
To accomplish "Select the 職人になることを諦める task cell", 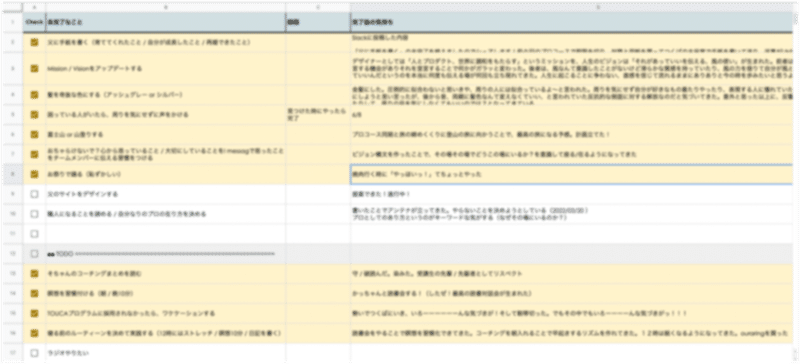I will tap(166, 214).
